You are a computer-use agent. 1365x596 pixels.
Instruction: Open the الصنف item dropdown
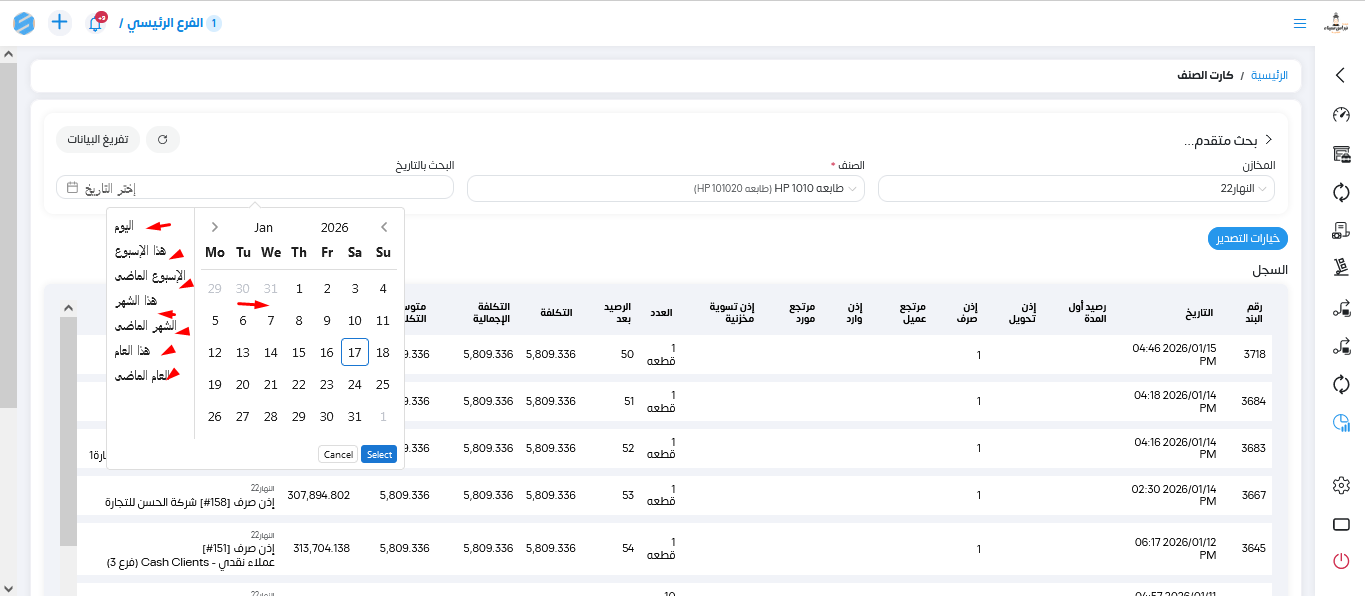click(665, 188)
